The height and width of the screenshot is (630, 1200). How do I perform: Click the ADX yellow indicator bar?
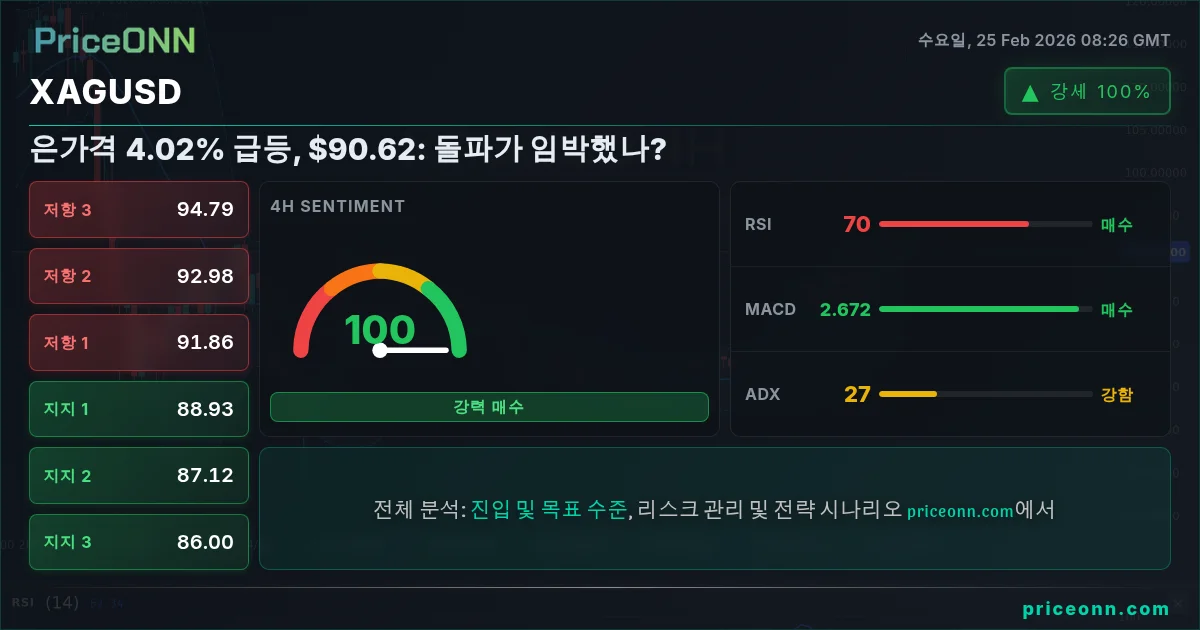coord(908,394)
